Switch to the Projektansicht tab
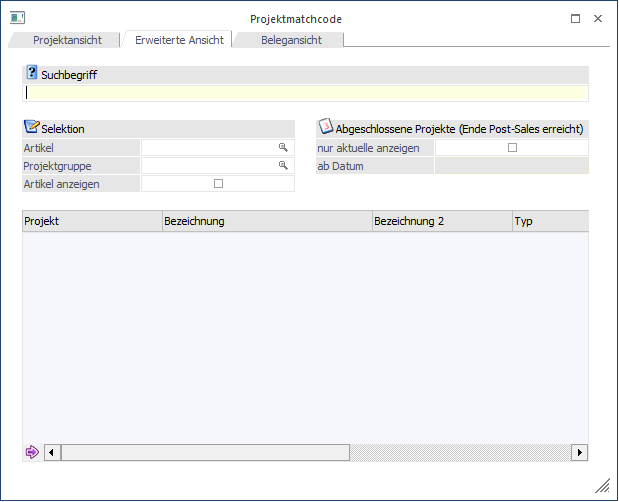The image size is (619, 502). (65, 39)
